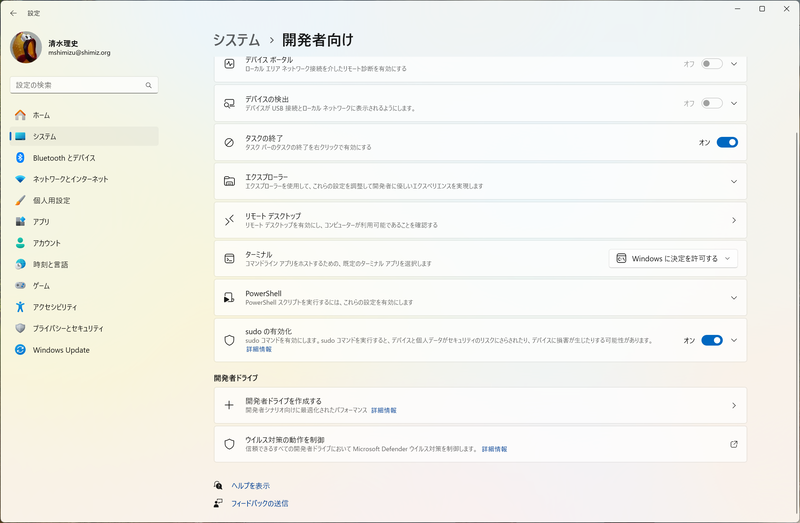Expand the PowerShell section chevron
The image size is (800, 523).
[x=734, y=297]
